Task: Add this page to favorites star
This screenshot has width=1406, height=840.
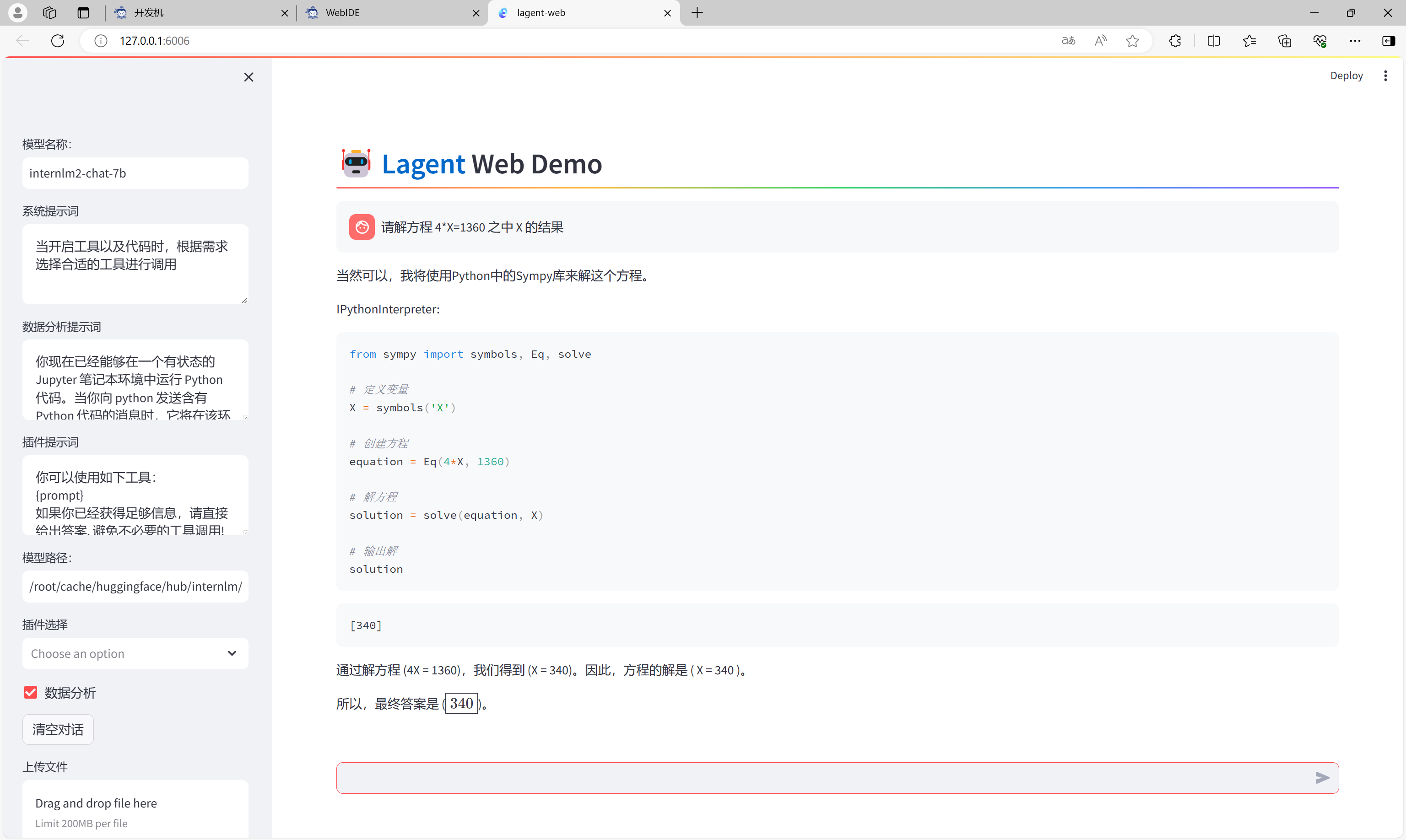Action: coord(1132,41)
